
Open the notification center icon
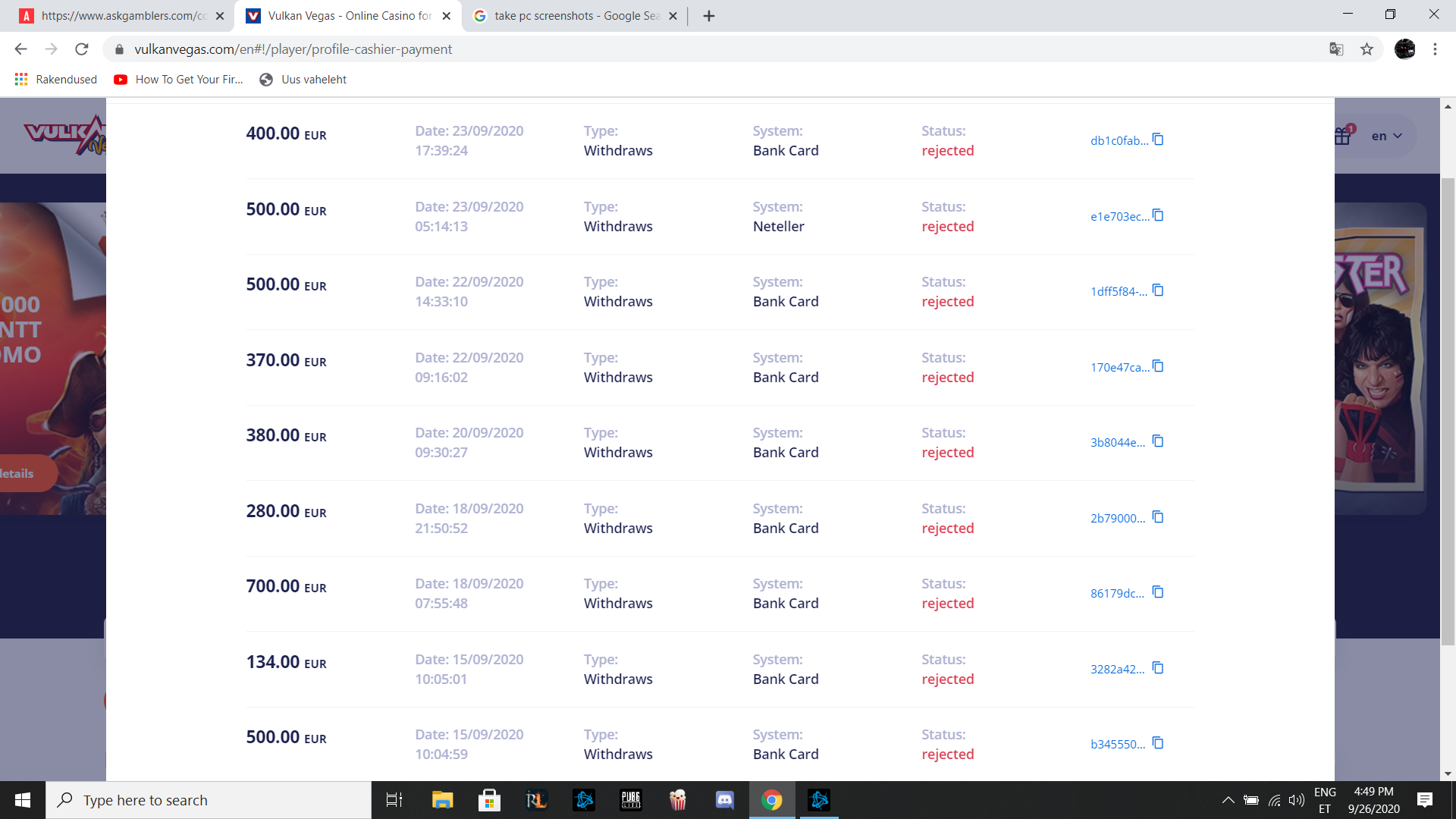pyautogui.click(x=1425, y=800)
